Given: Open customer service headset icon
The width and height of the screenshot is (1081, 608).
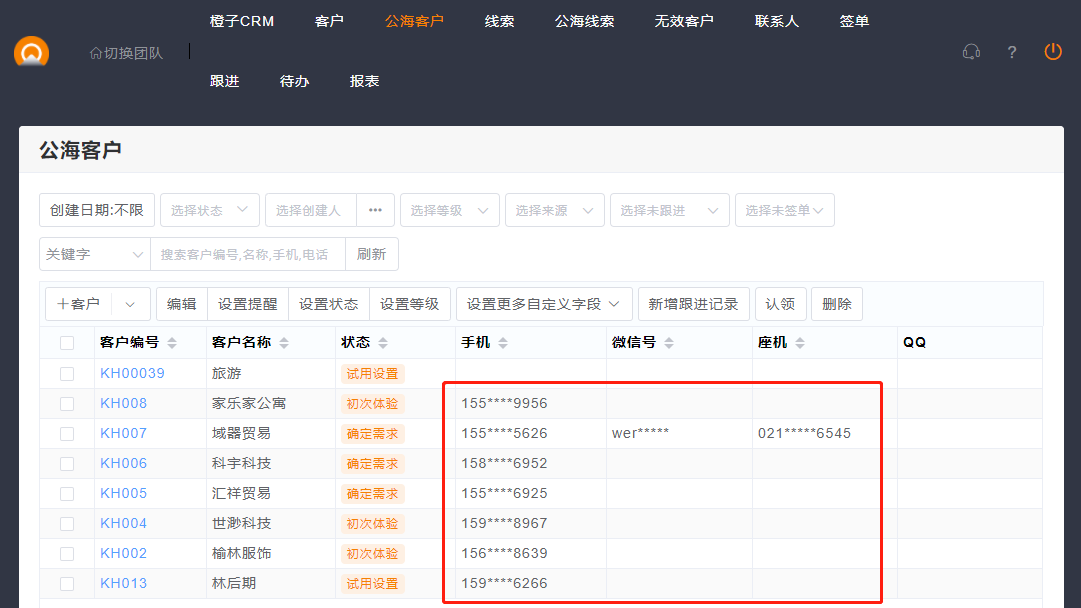Looking at the screenshot, I should click(x=970, y=52).
